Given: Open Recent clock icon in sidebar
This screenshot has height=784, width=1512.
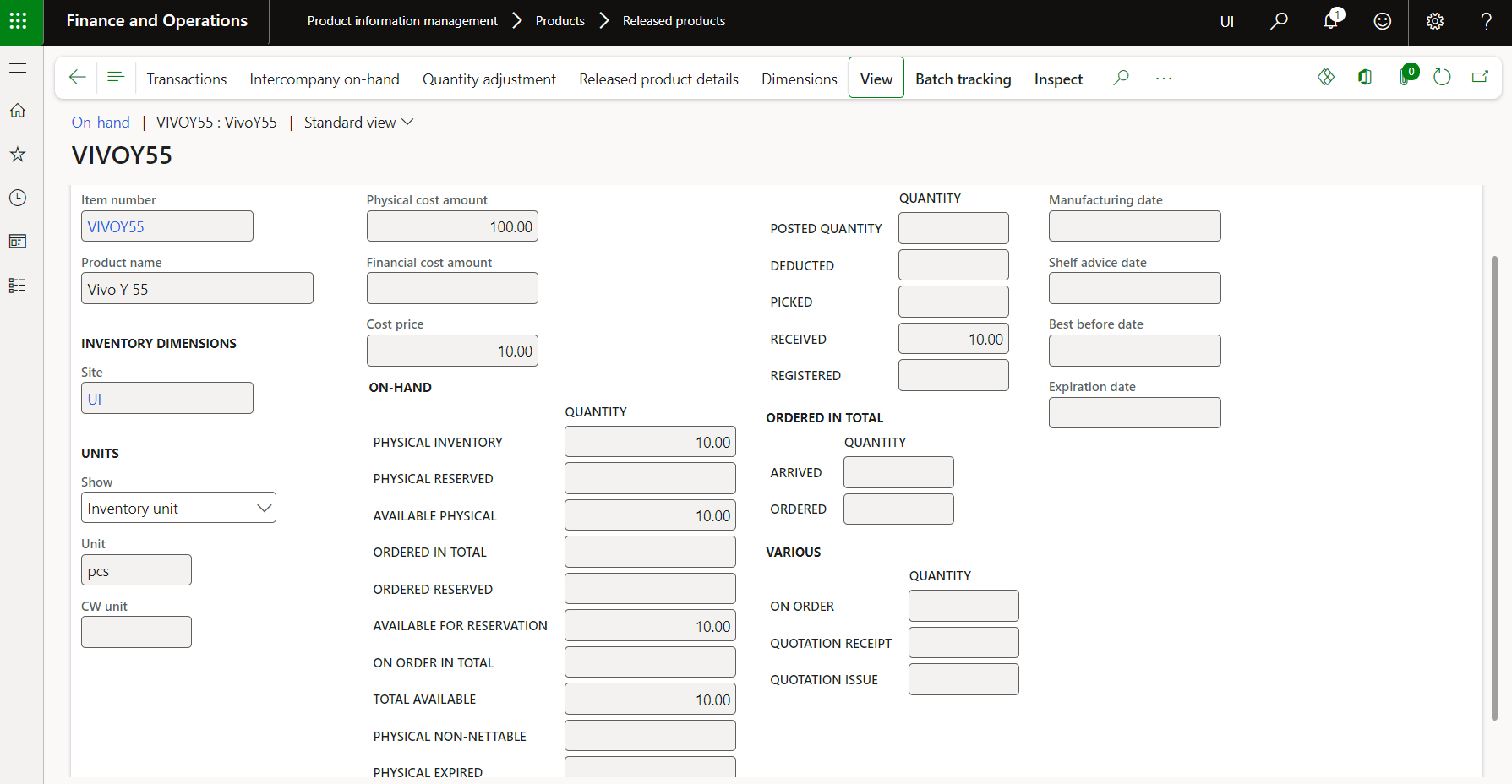Looking at the screenshot, I should (18, 198).
